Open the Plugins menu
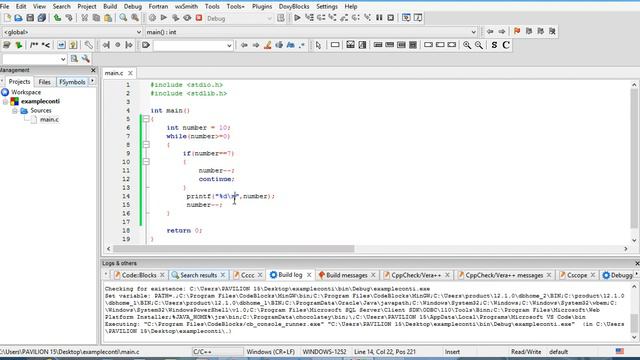Viewport: 640px width, 360px height. tap(262, 7)
